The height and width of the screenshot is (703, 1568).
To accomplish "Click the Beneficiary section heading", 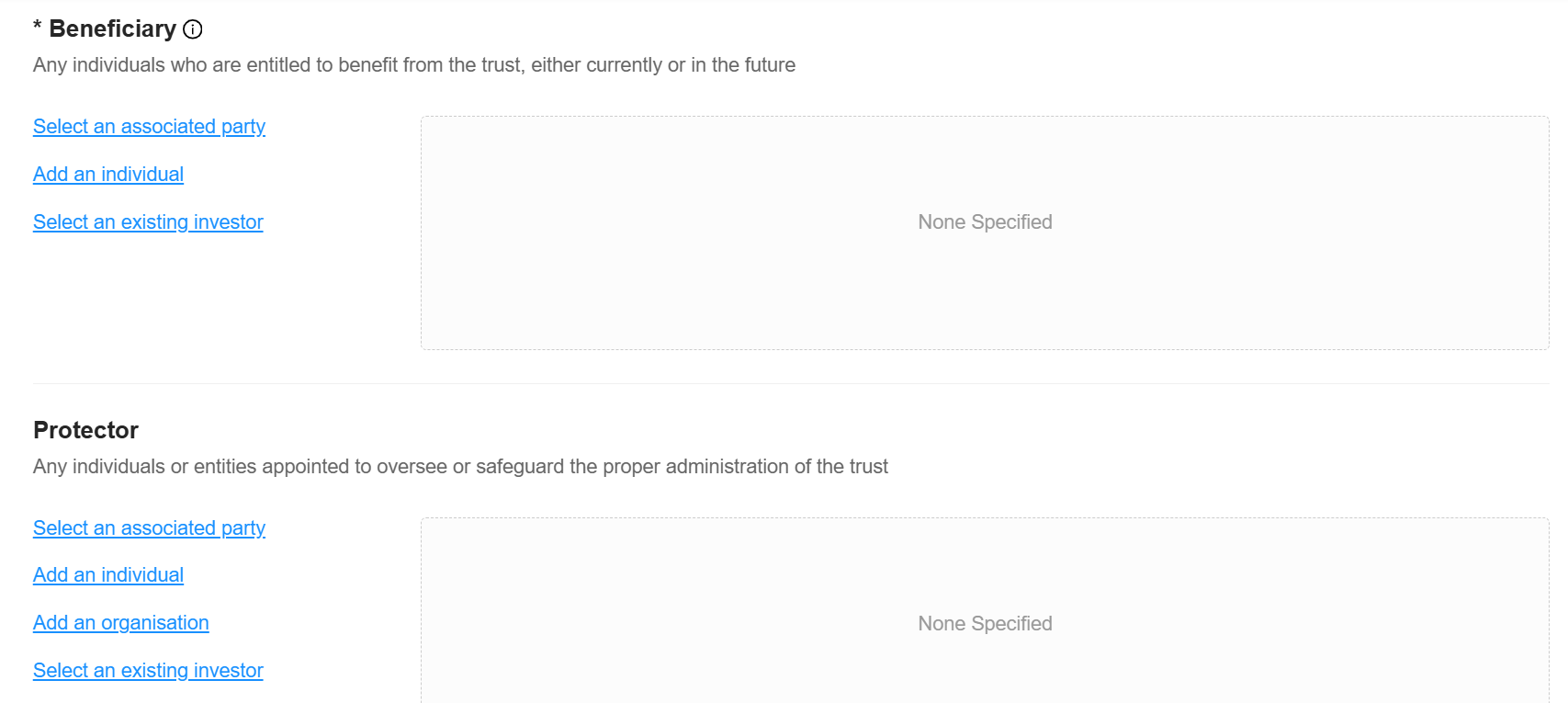I will click(x=112, y=29).
